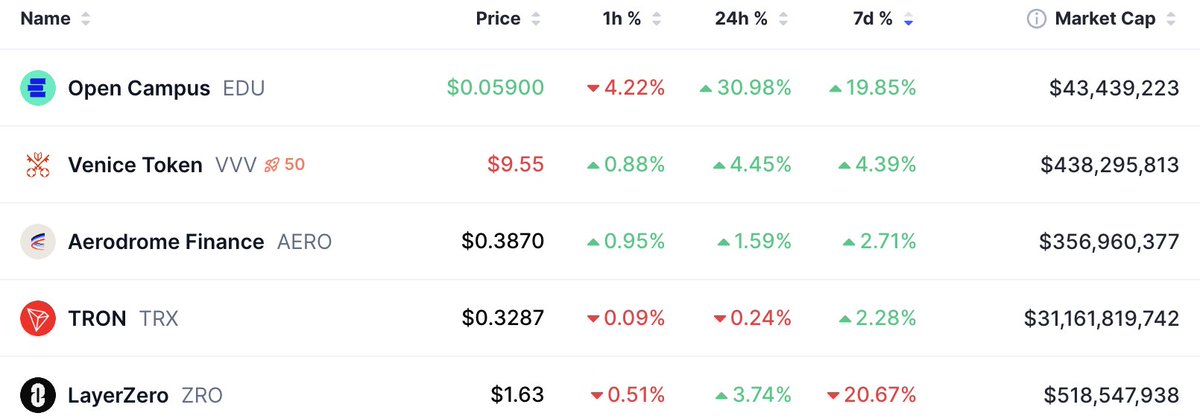
Task: Go to the TRON coin page
Action: coord(97,319)
